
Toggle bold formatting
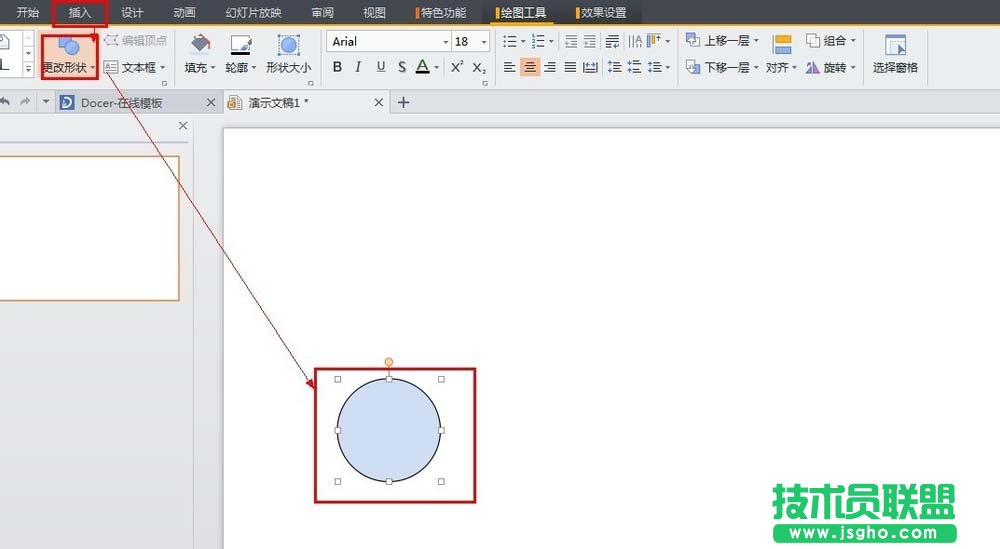coord(337,67)
